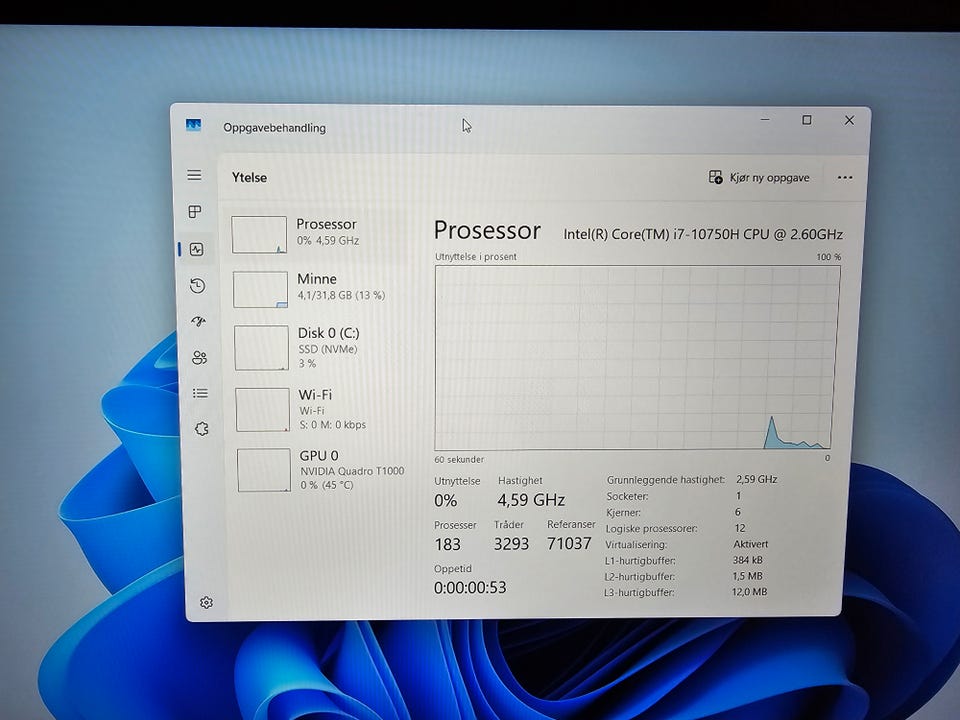Open the Details list icon

click(200, 393)
